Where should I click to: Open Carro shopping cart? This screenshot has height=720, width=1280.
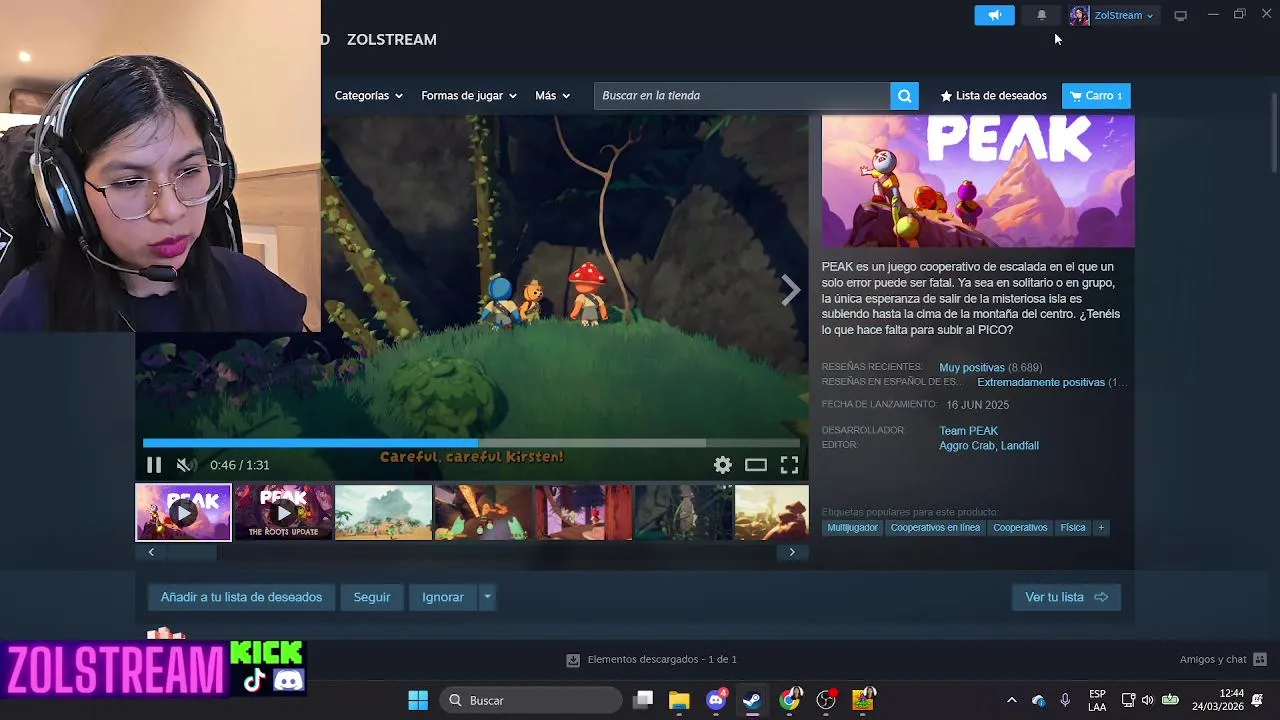pos(1096,95)
